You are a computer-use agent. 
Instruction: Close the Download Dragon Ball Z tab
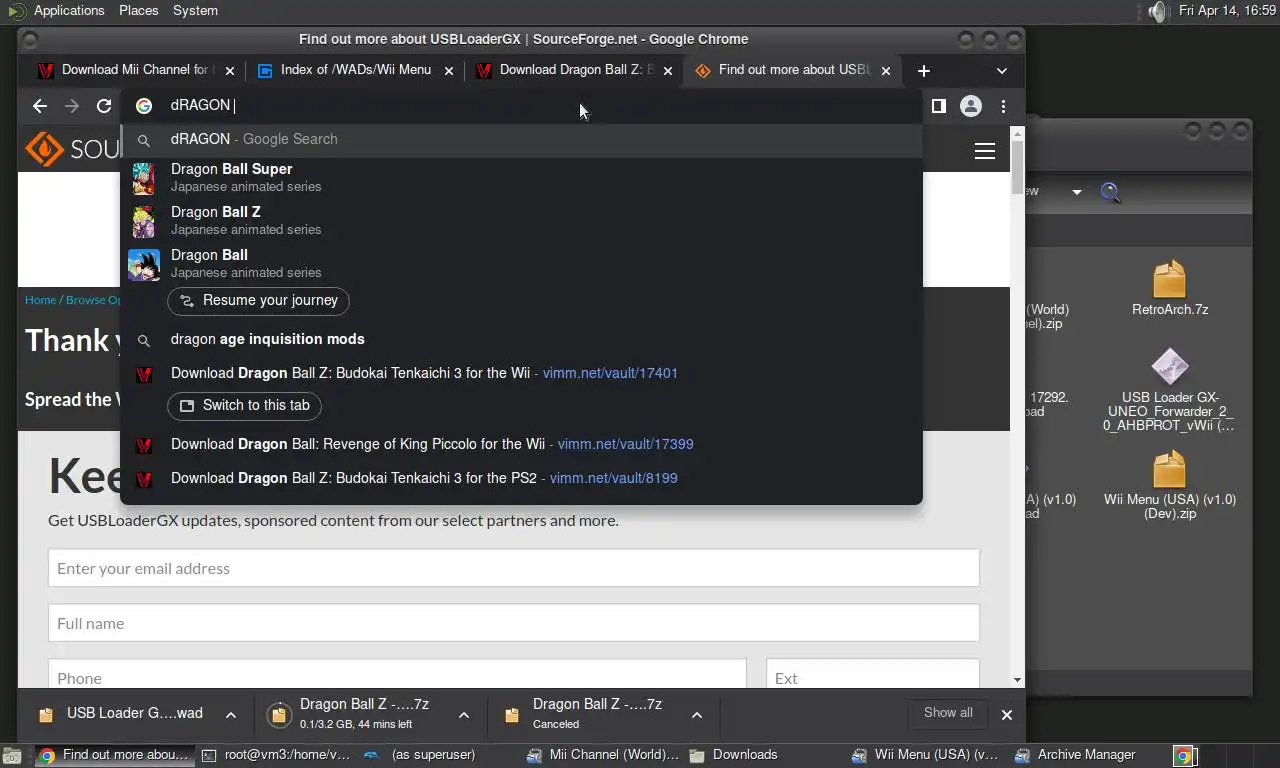pyautogui.click(x=668, y=71)
